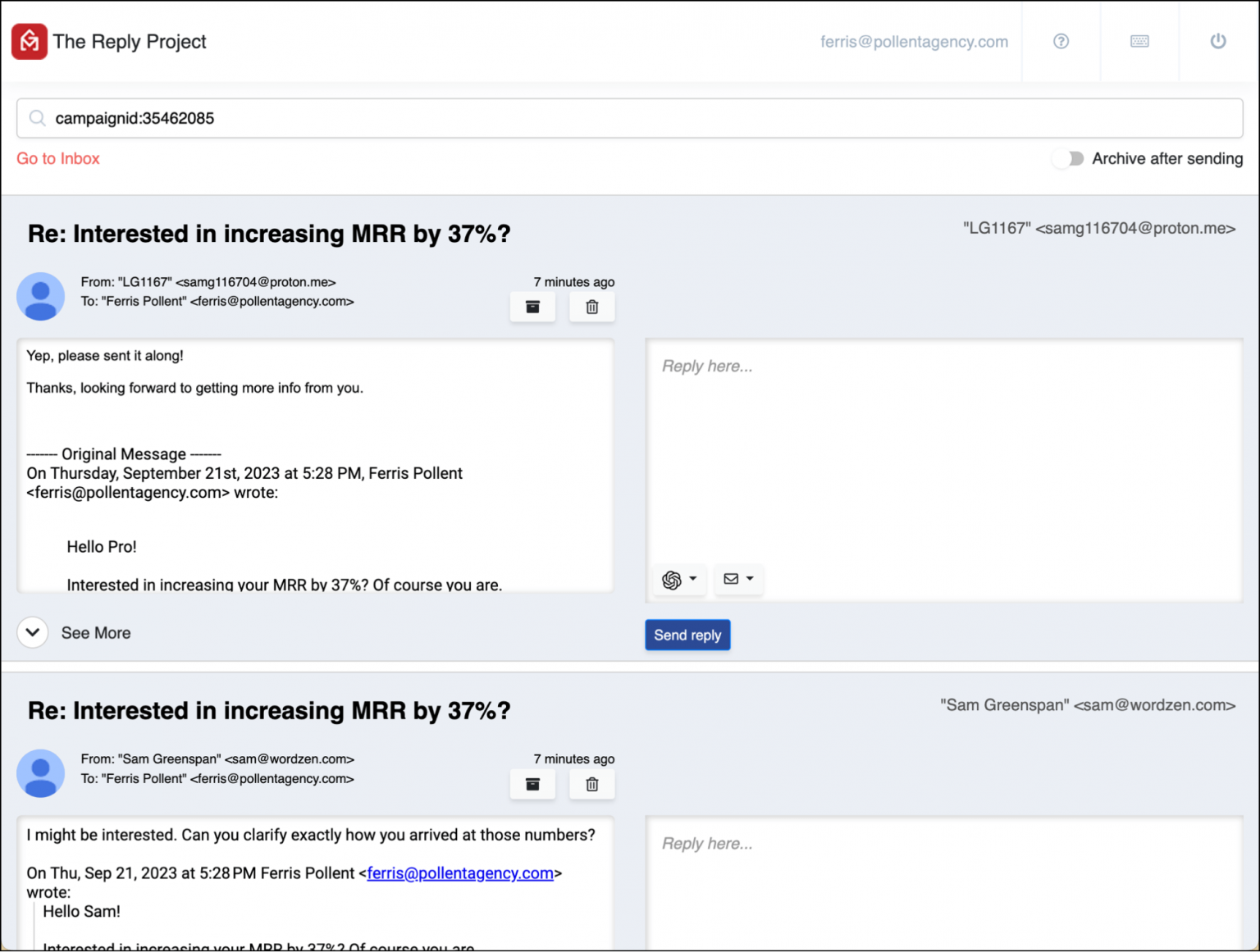Click the campaignid search field

(328, 118)
